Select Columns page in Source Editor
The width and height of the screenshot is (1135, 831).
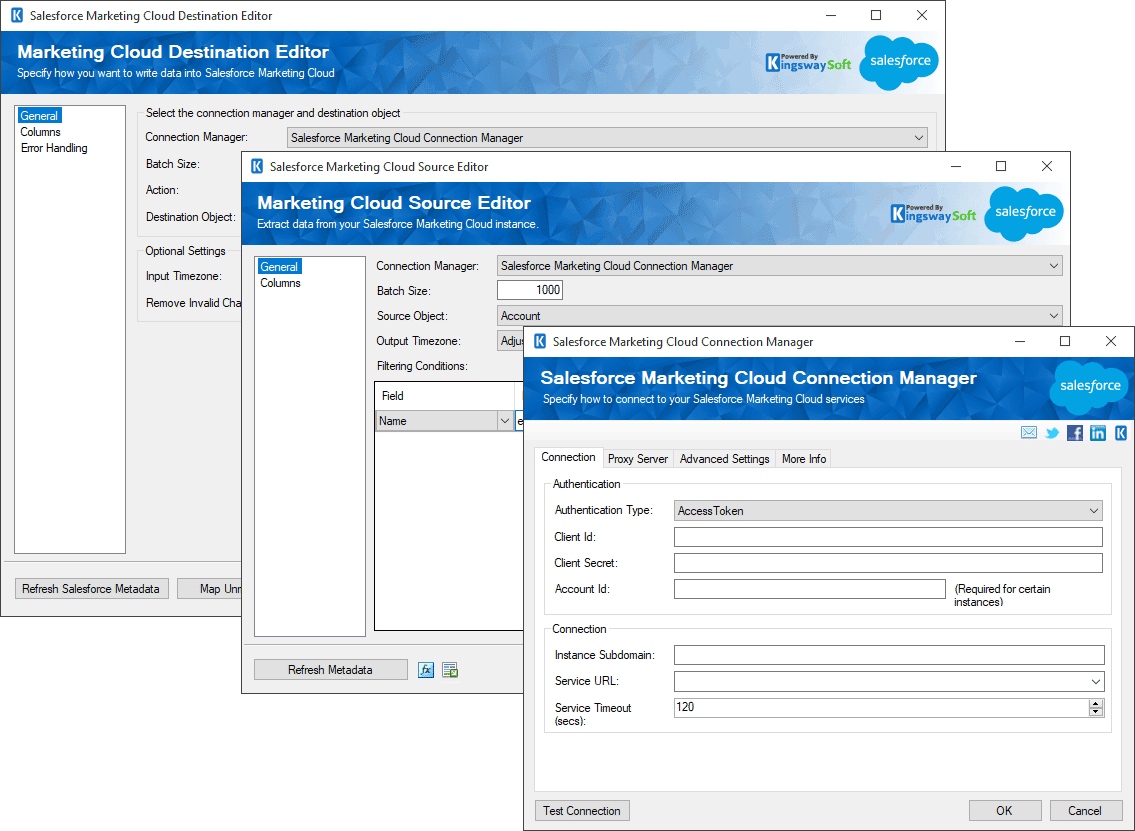pos(280,283)
